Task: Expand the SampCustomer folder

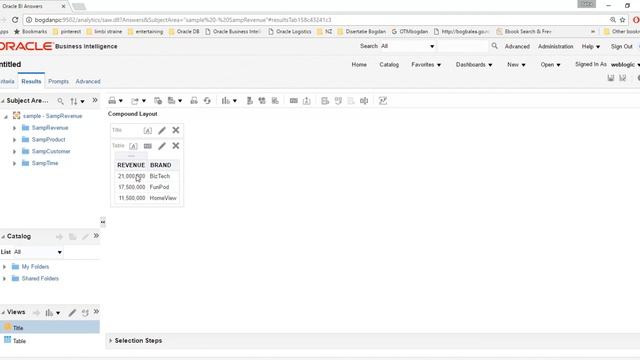Action: pyautogui.click(x=14, y=152)
